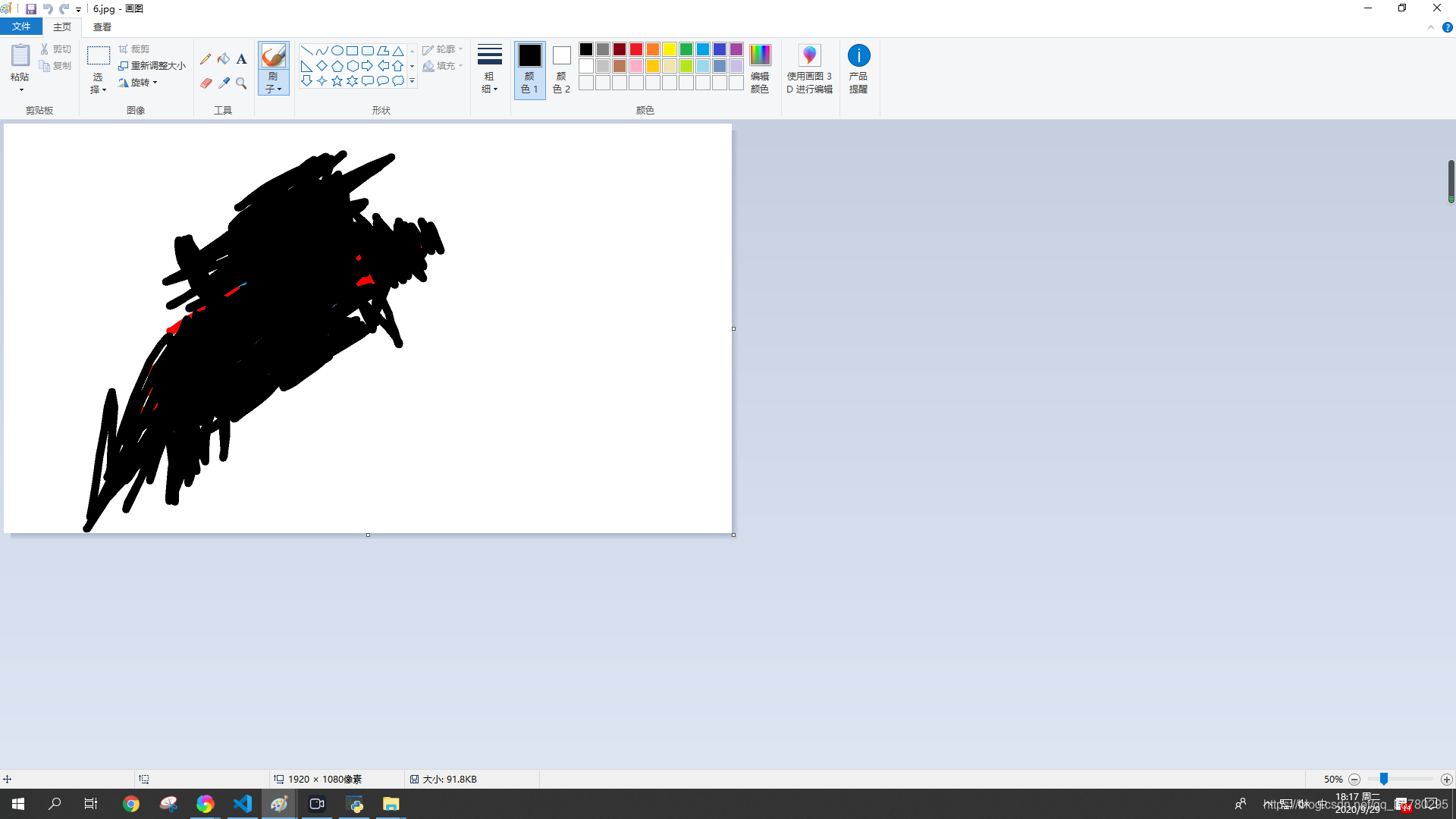Select the Pencil tool

(x=206, y=59)
